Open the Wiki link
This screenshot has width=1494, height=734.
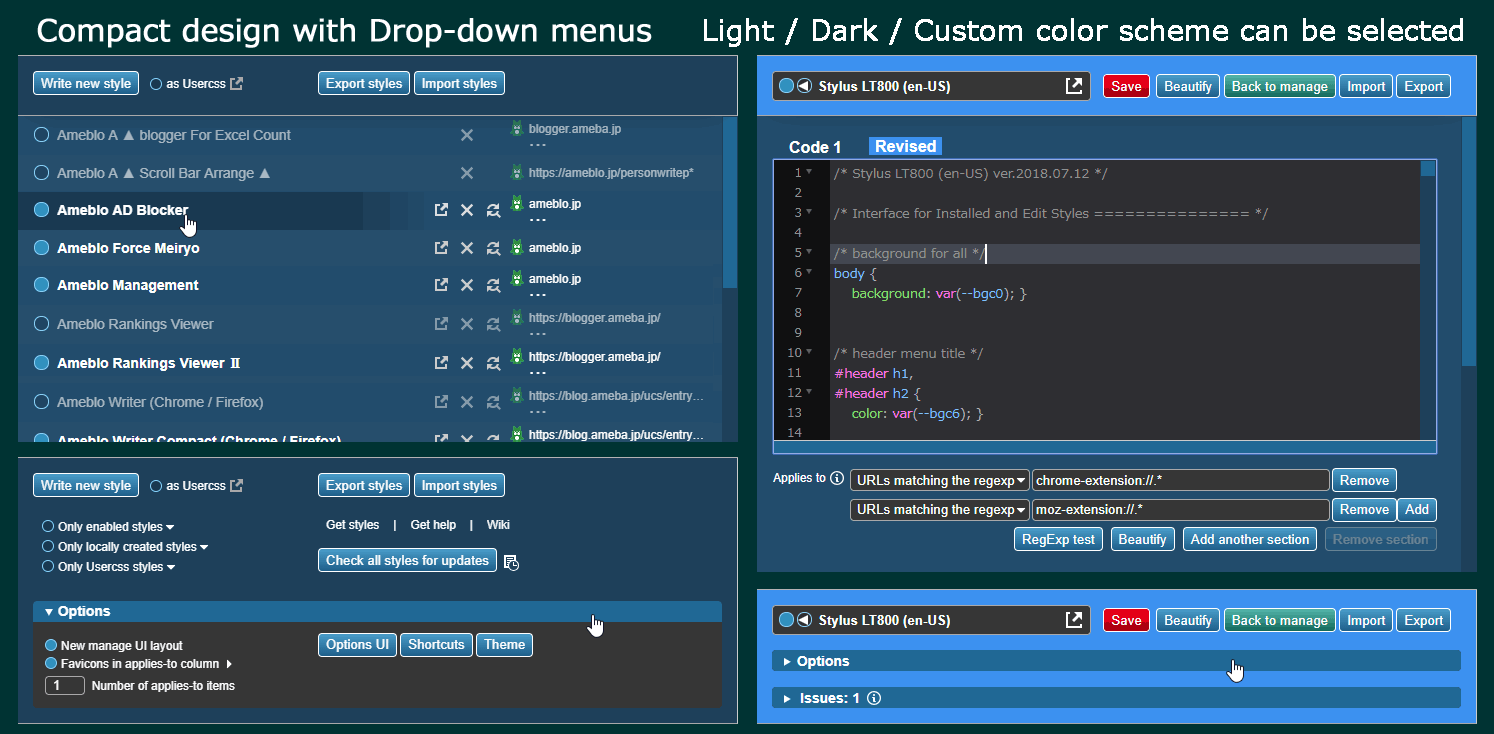498,525
